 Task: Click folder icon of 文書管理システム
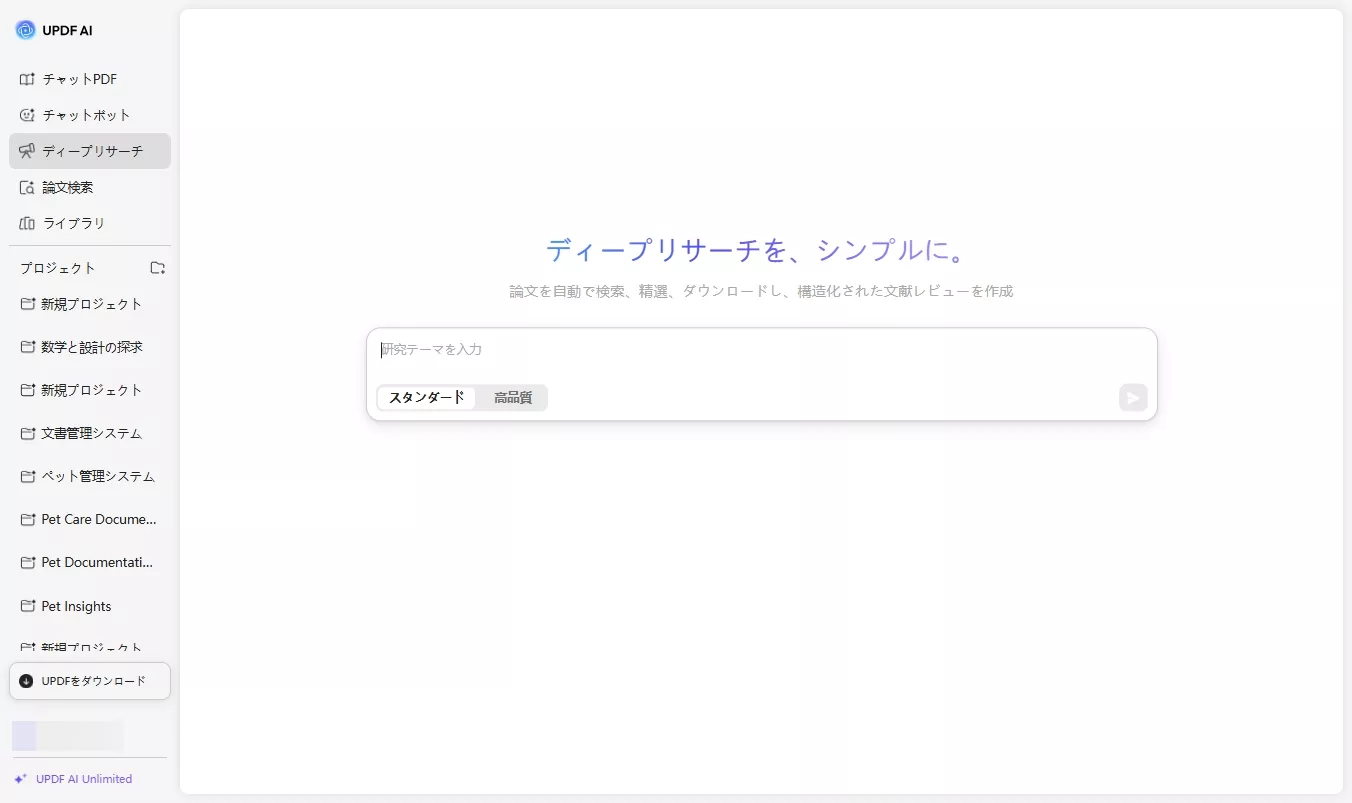point(28,433)
